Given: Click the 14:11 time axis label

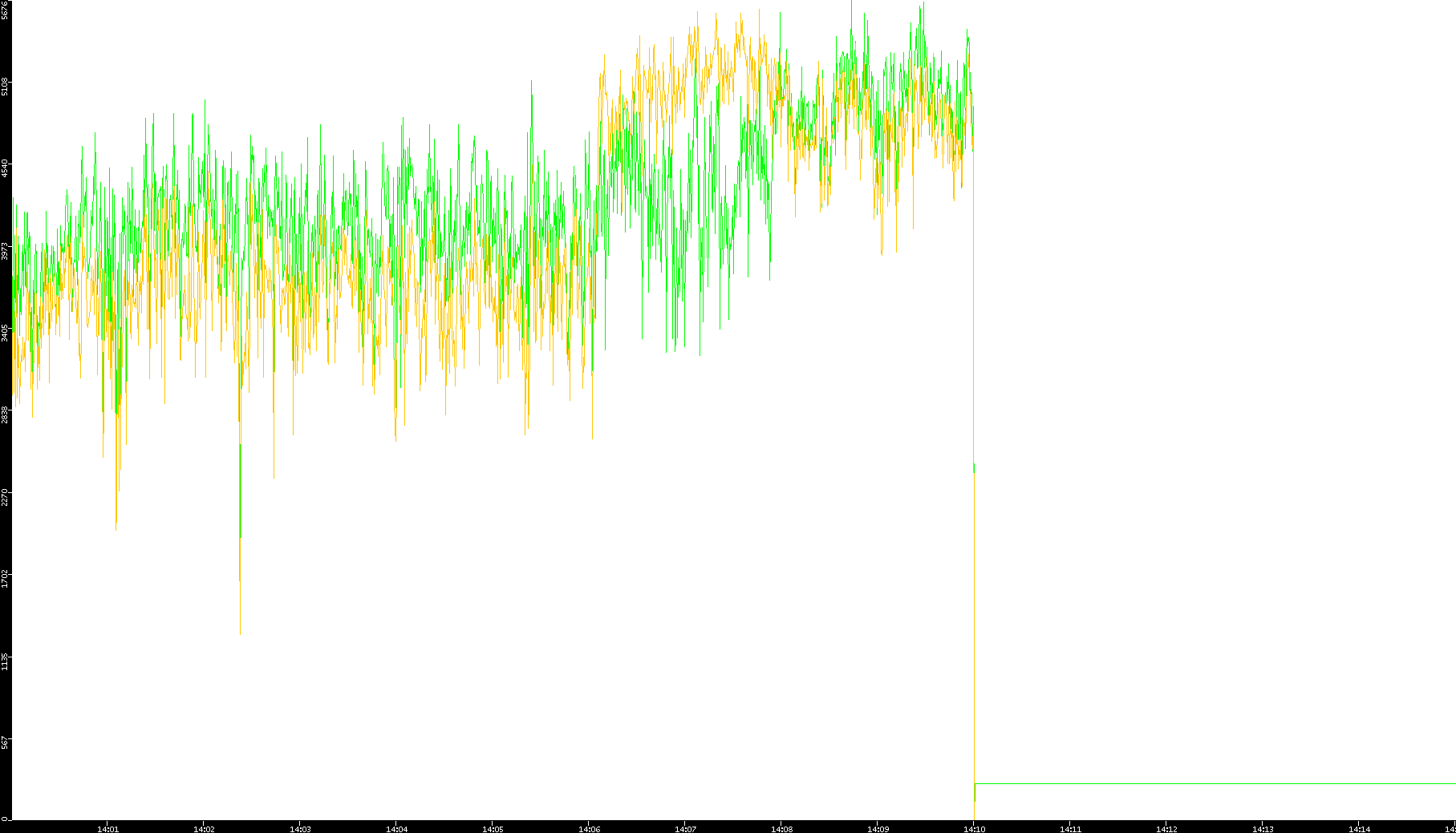Looking at the screenshot, I should 1070,829.
